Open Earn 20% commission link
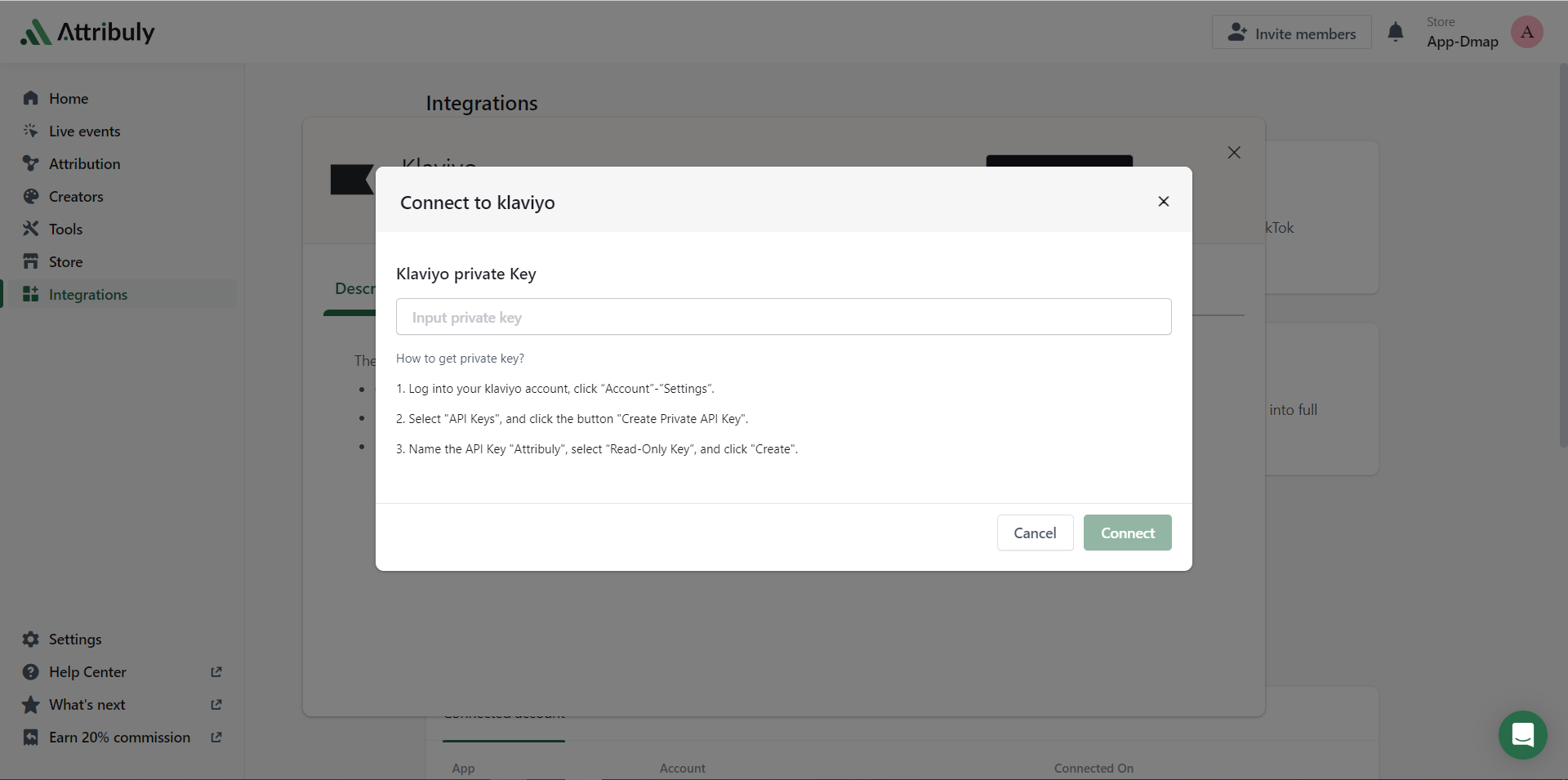This screenshot has height=780, width=1568. click(x=119, y=737)
